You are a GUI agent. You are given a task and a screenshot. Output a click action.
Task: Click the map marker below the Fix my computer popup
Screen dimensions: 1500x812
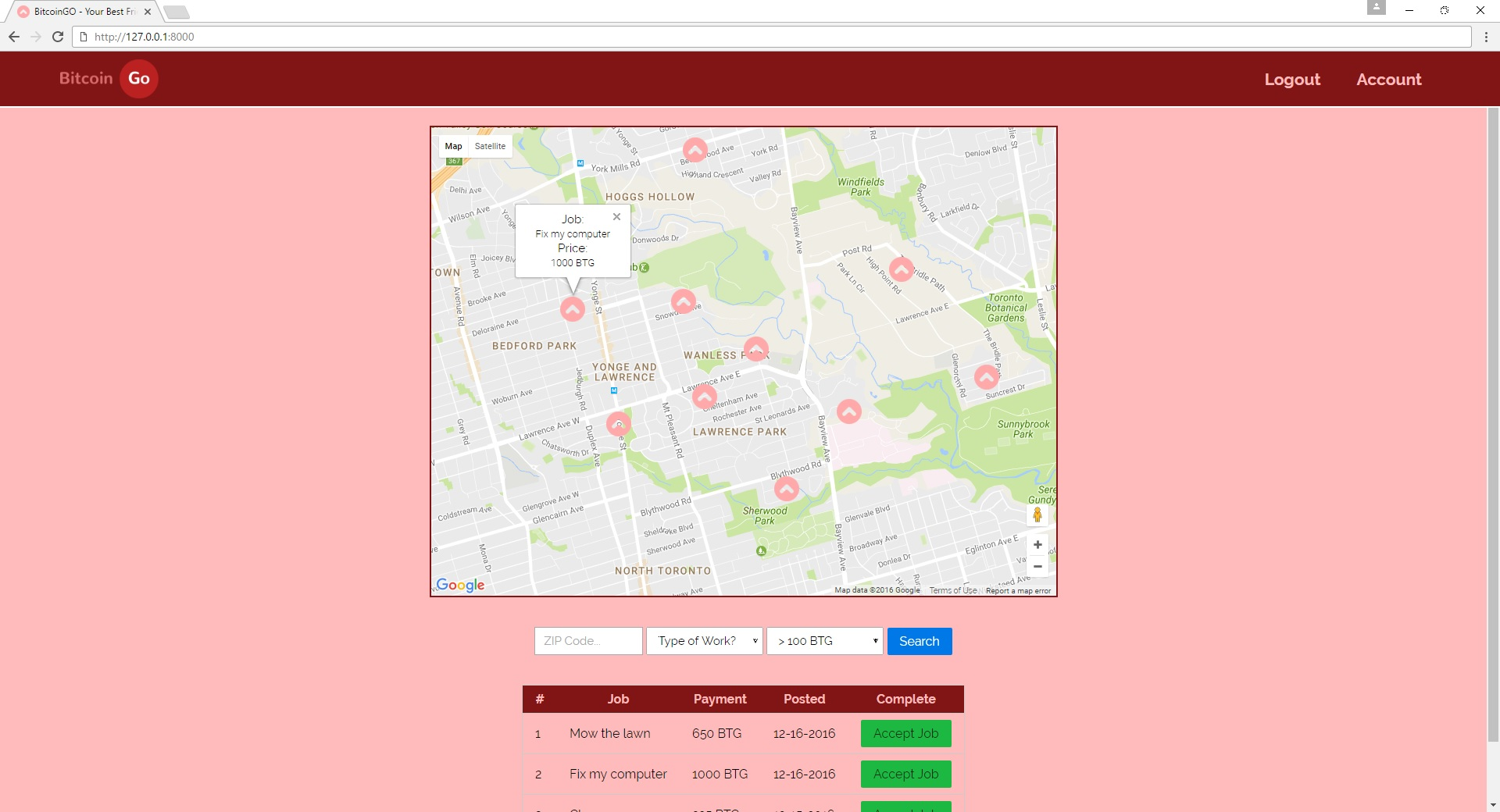[573, 309]
